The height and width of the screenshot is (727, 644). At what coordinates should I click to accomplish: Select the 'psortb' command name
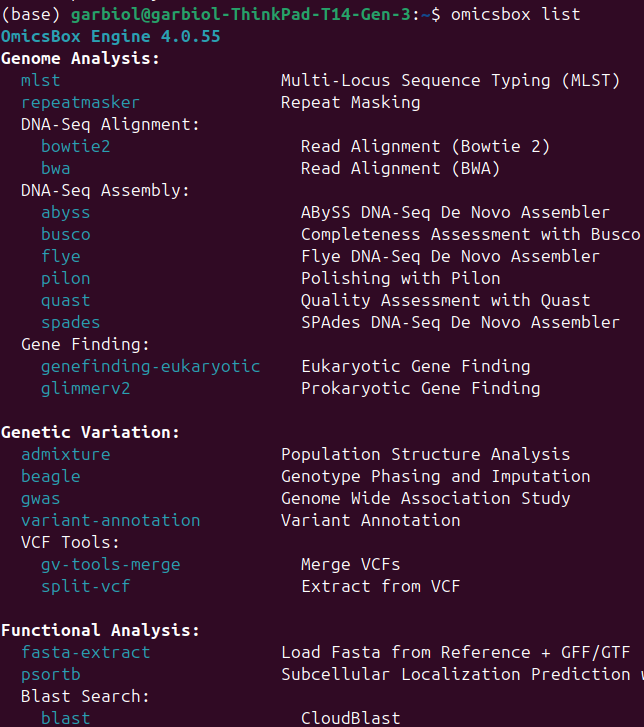pyautogui.click(x=51, y=675)
